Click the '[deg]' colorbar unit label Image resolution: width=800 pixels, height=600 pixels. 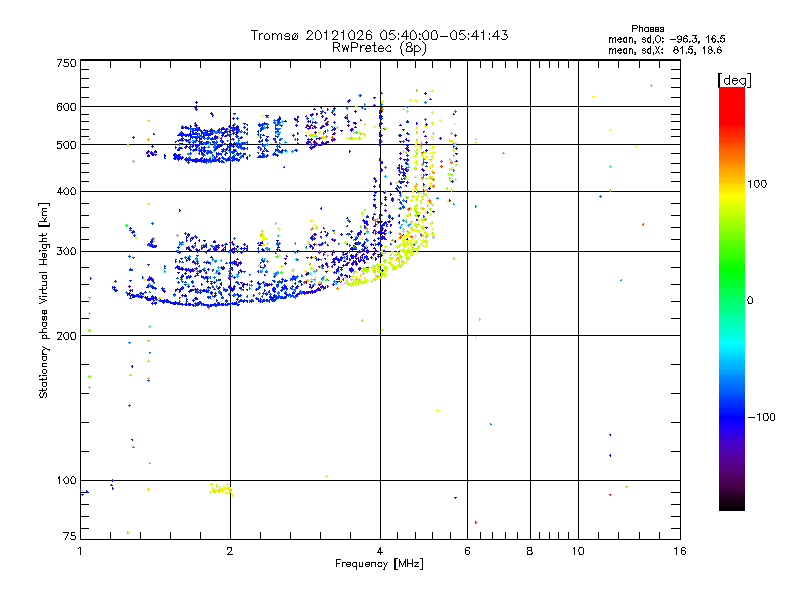734,80
